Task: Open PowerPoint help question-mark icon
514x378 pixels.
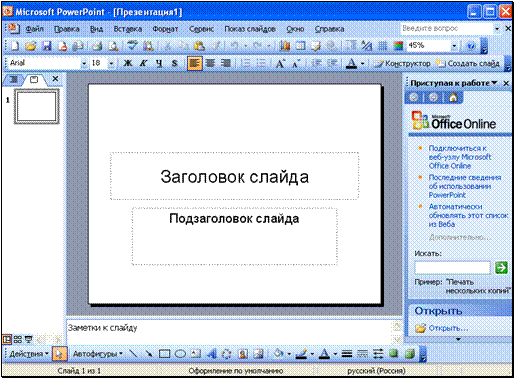Action: point(471,46)
